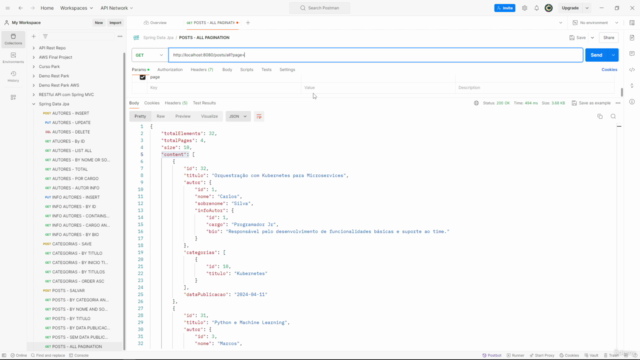Switch to the Authorization tab
This screenshot has height=360, width=640.
click(x=170, y=70)
